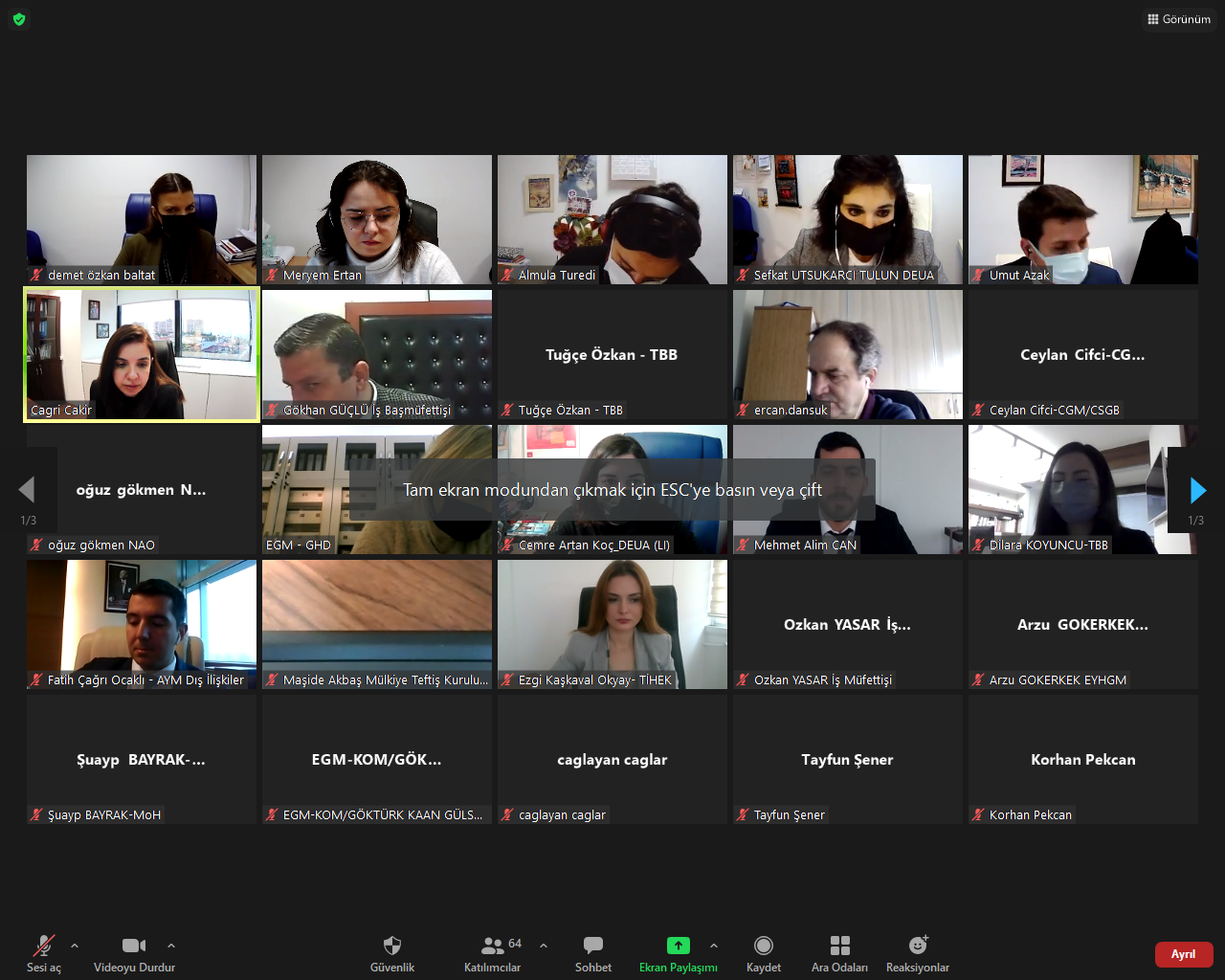Open the Sohbet chat window
1225x980 pixels.
[x=593, y=947]
